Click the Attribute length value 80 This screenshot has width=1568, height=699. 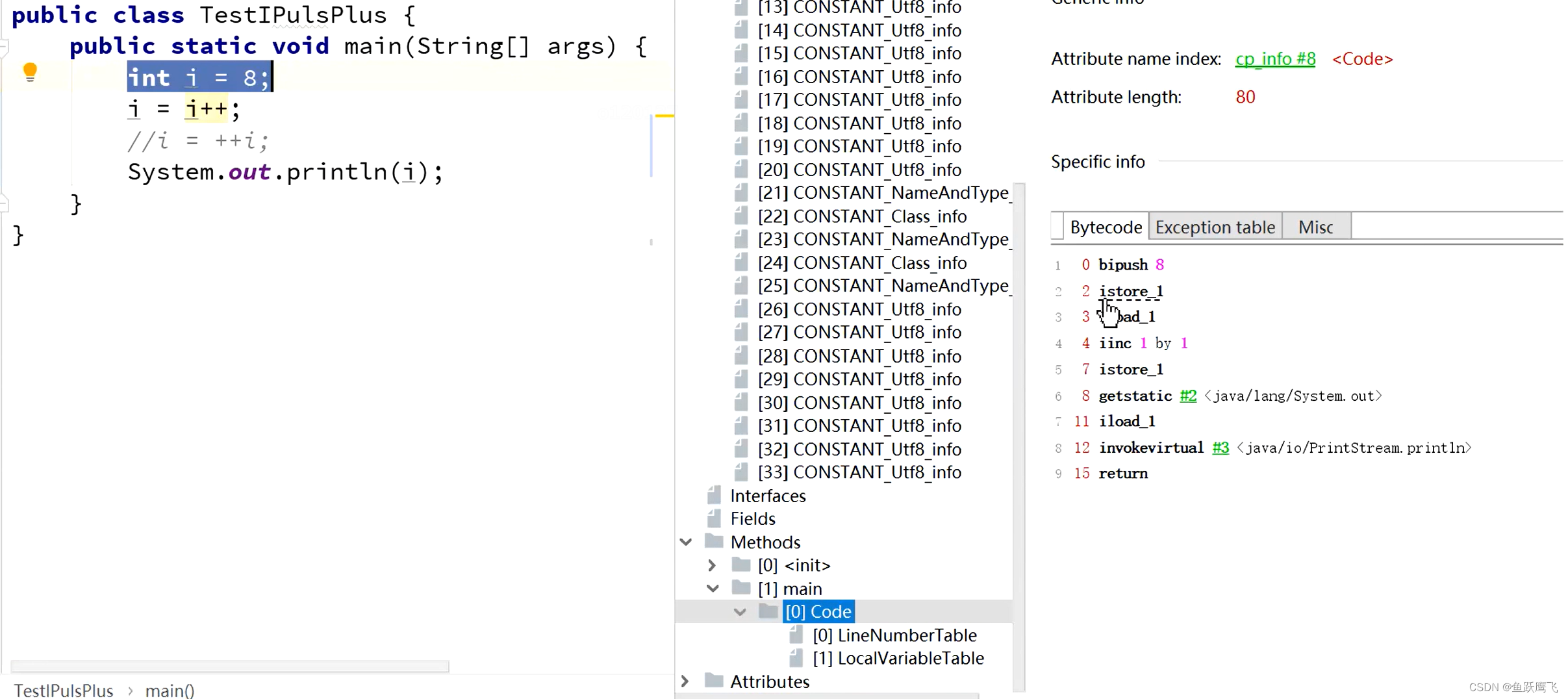click(1245, 97)
